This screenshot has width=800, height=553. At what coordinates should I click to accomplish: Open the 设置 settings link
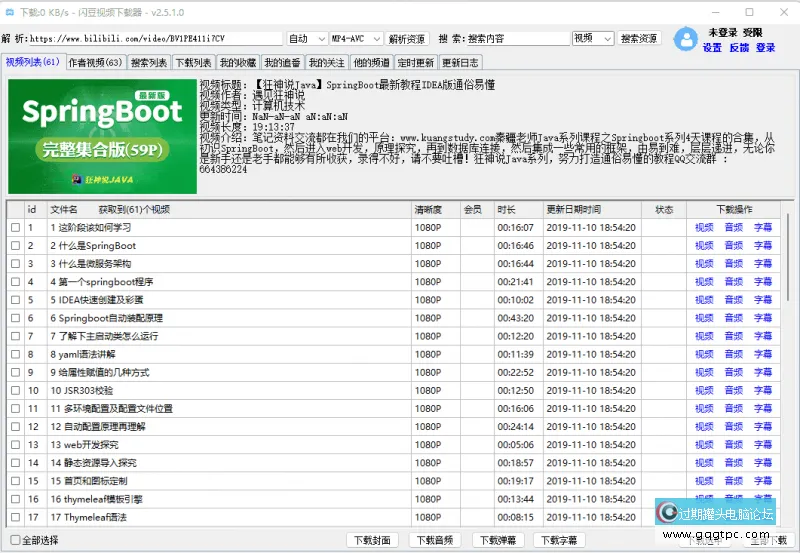point(712,47)
